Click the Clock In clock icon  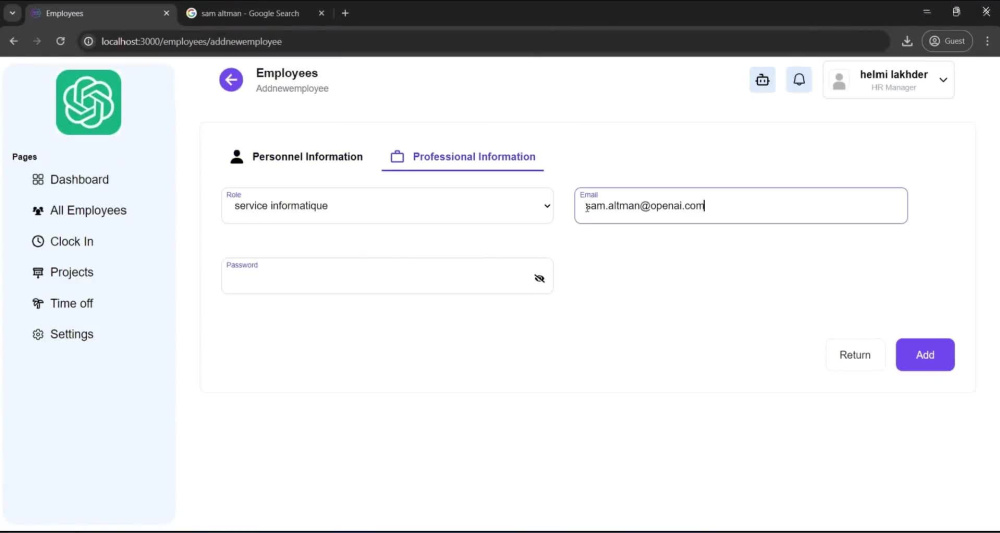tap(38, 242)
